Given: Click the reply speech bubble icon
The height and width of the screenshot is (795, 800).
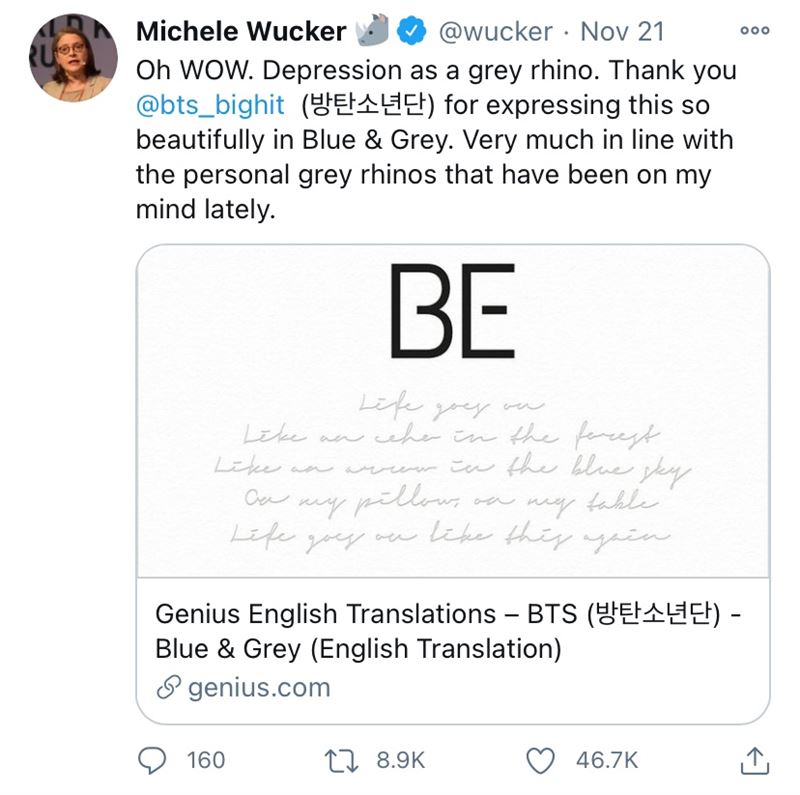Looking at the screenshot, I should pos(152,760).
